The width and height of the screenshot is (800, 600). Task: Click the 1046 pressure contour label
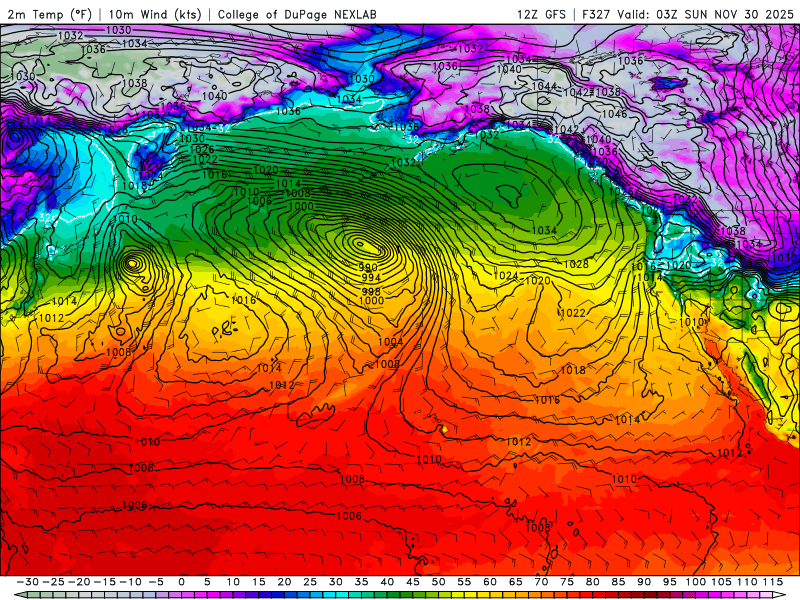[x=614, y=113]
